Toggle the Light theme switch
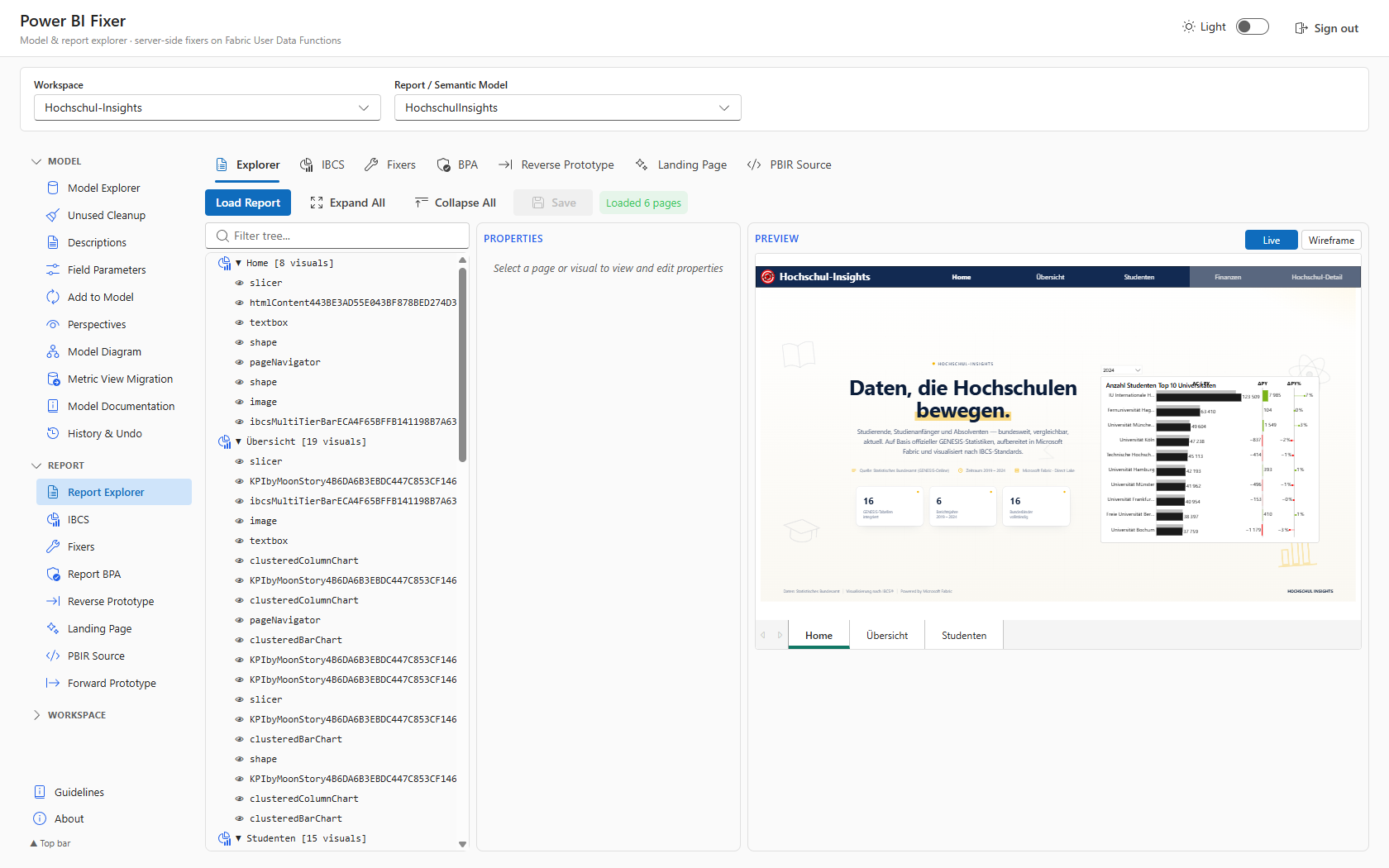Image resolution: width=1389 pixels, height=868 pixels. click(x=1252, y=26)
